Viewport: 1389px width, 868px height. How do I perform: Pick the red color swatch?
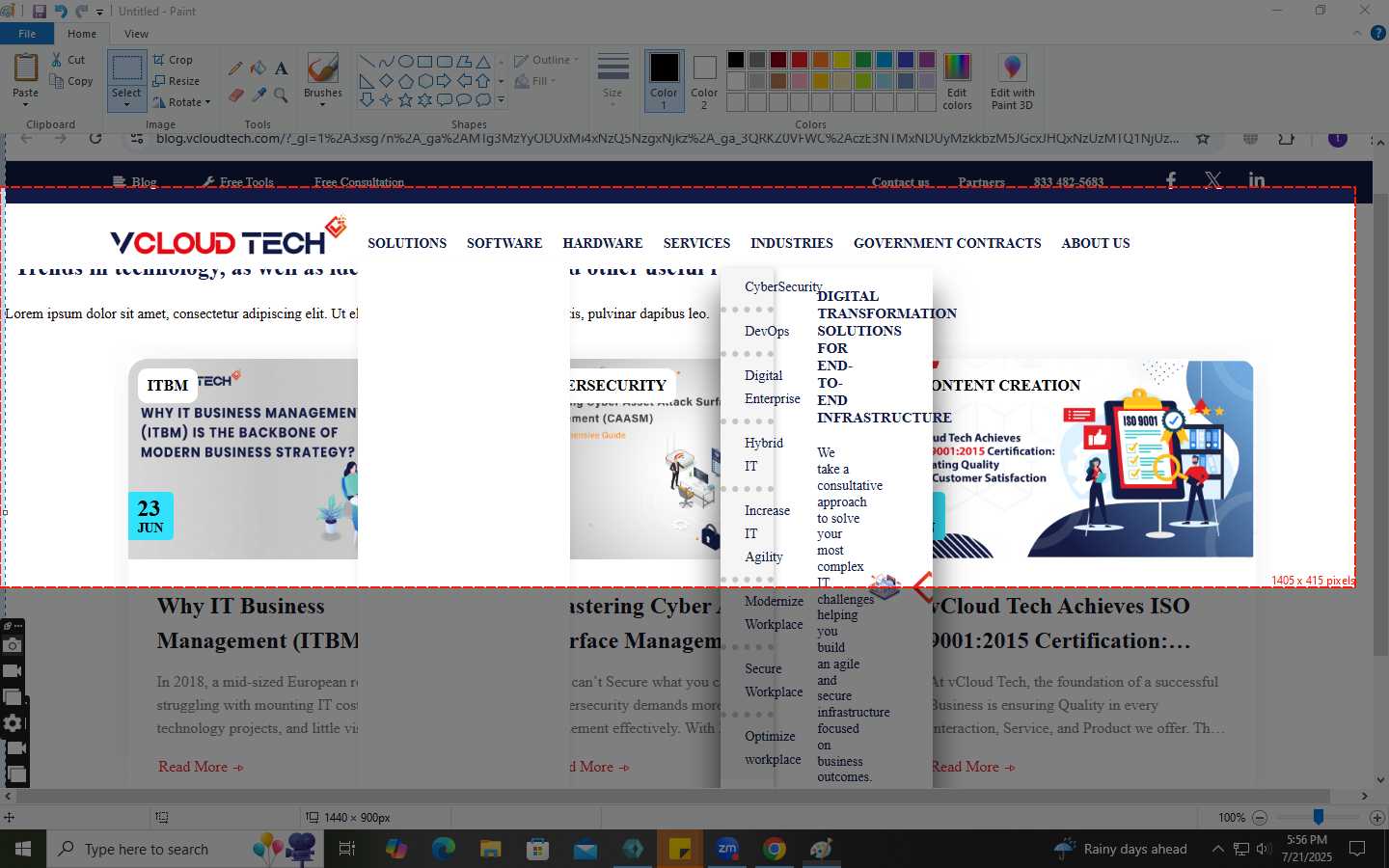[x=799, y=60]
